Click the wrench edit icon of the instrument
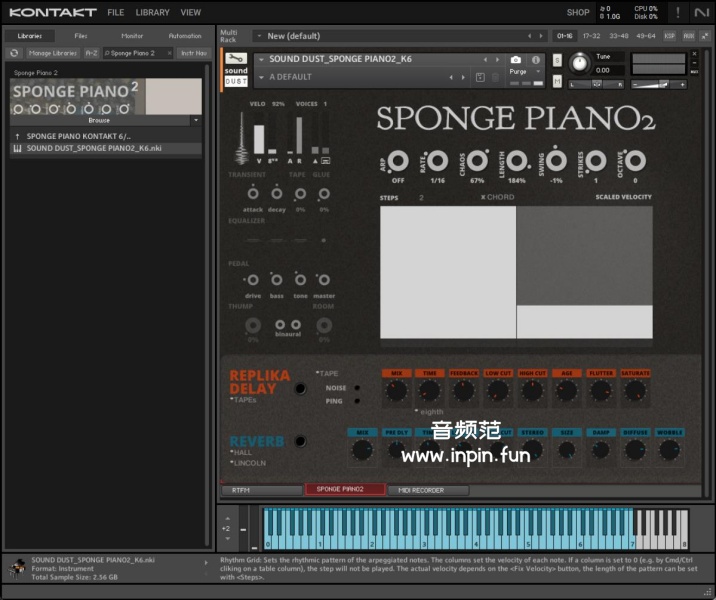Image resolution: width=716 pixels, height=600 pixels. point(236,59)
